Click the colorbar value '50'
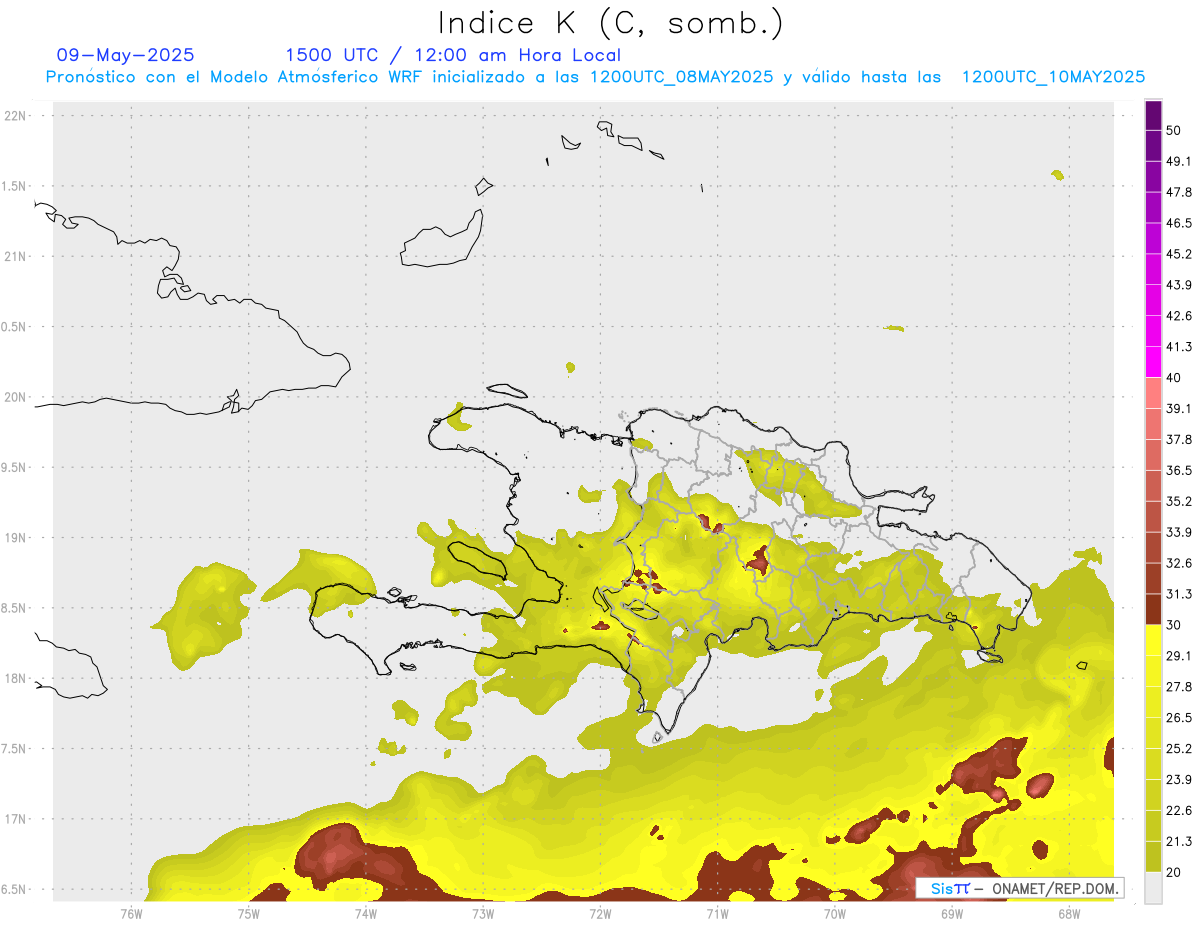 (1174, 130)
